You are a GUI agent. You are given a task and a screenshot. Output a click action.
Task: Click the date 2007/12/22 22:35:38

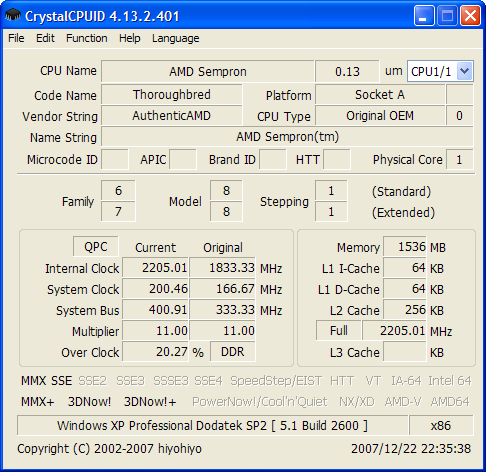coord(411,449)
